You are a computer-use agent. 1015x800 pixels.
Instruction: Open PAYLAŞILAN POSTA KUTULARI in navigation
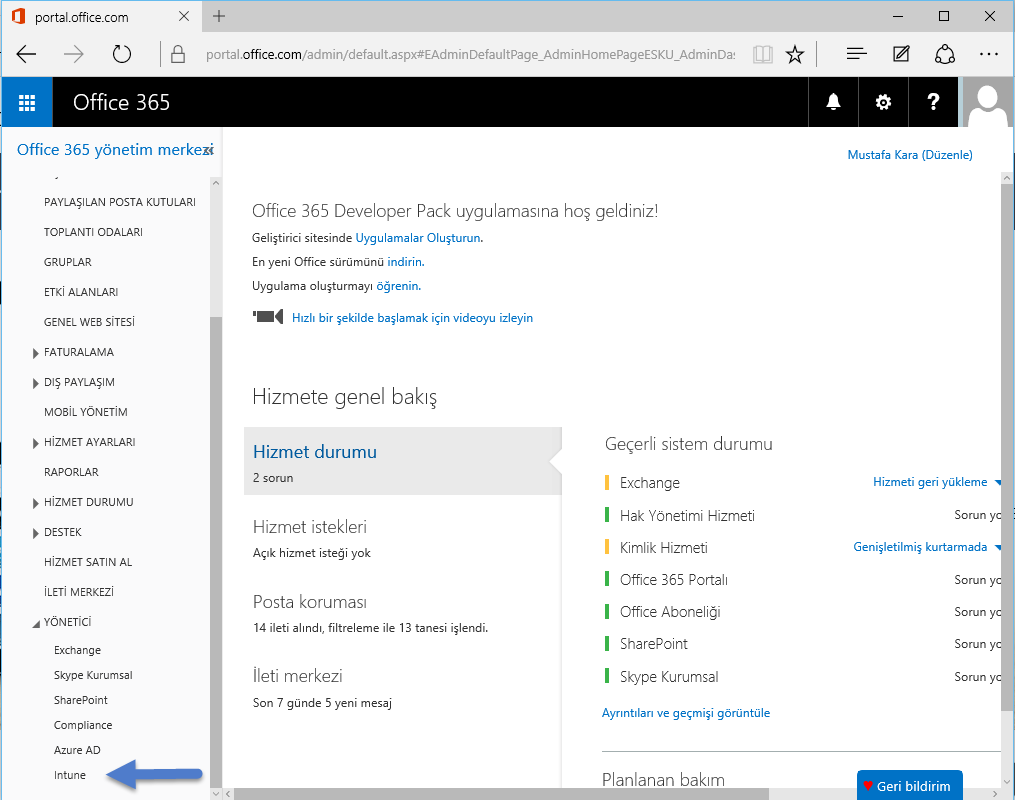click(x=120, y=202)
